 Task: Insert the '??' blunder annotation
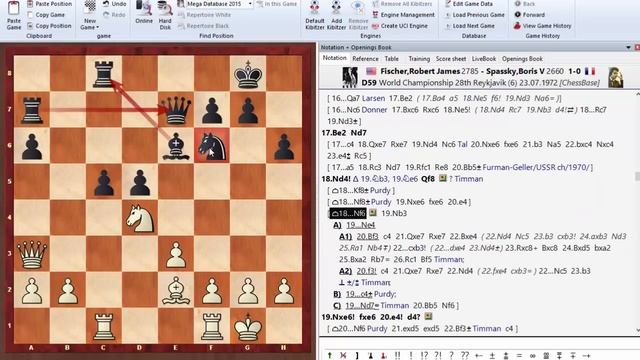[x=464, y=356]
